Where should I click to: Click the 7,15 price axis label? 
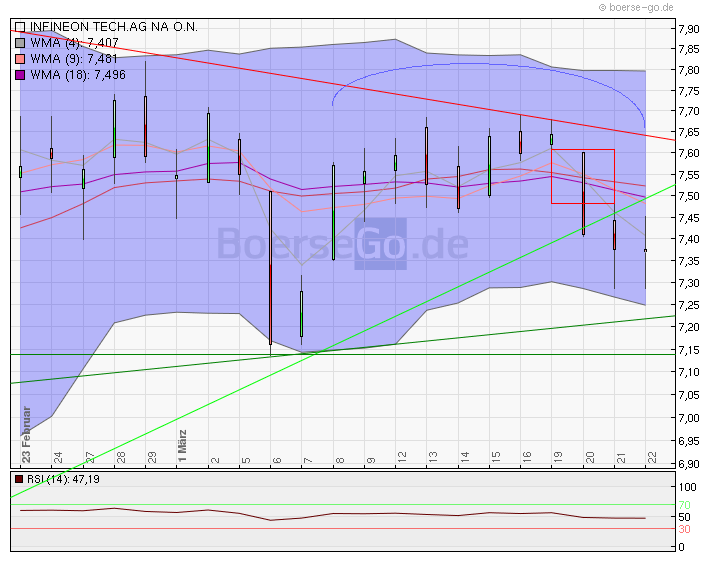(x=689, y=350)
